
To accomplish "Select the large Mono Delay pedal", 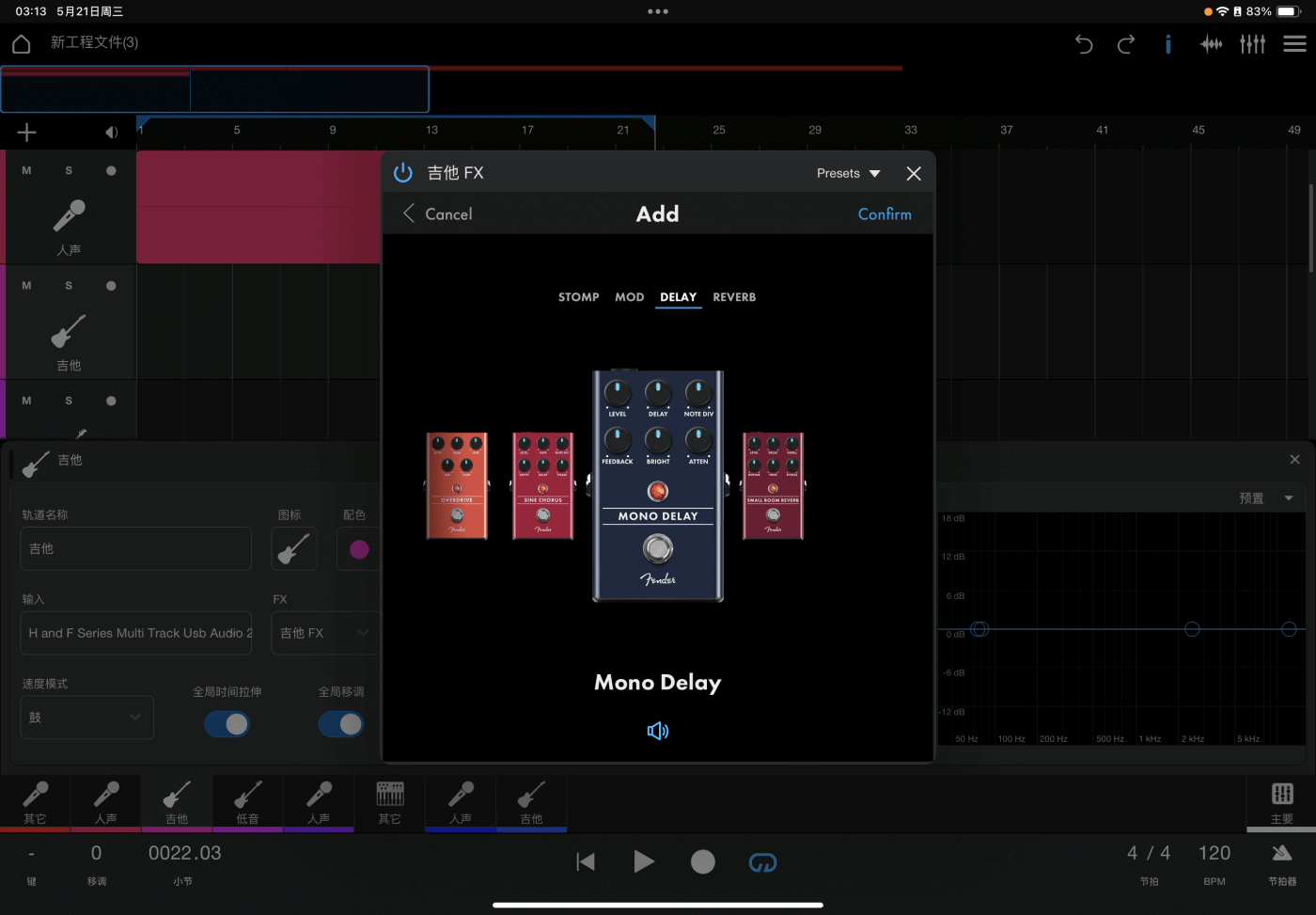I will click(x=658, y=485).
